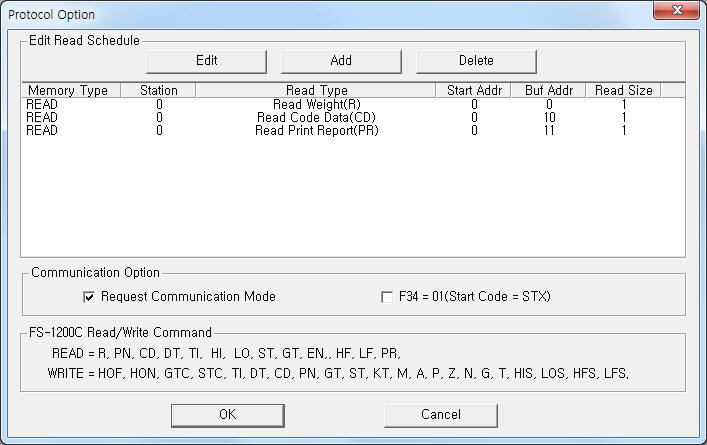This screenshot has width=707, height=445.
Task: Click Buf Addr value 11 cell
Action: 549,131
